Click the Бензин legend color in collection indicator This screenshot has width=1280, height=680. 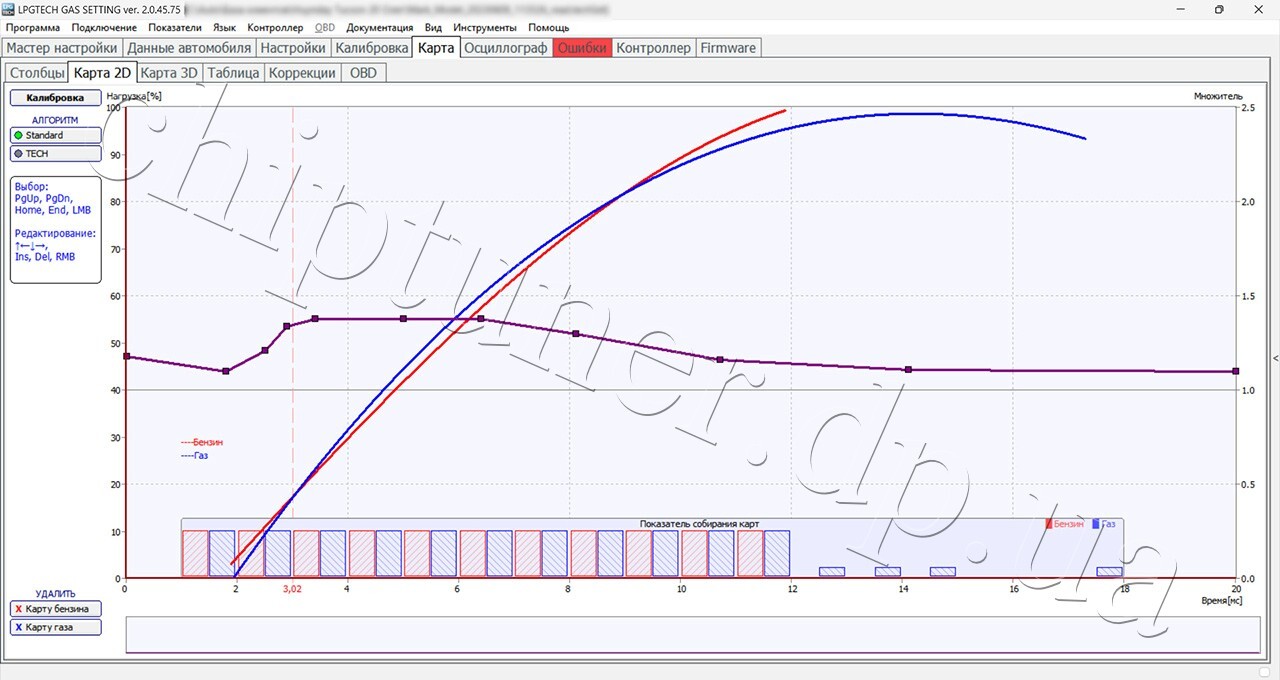(x=1049, y=524)
